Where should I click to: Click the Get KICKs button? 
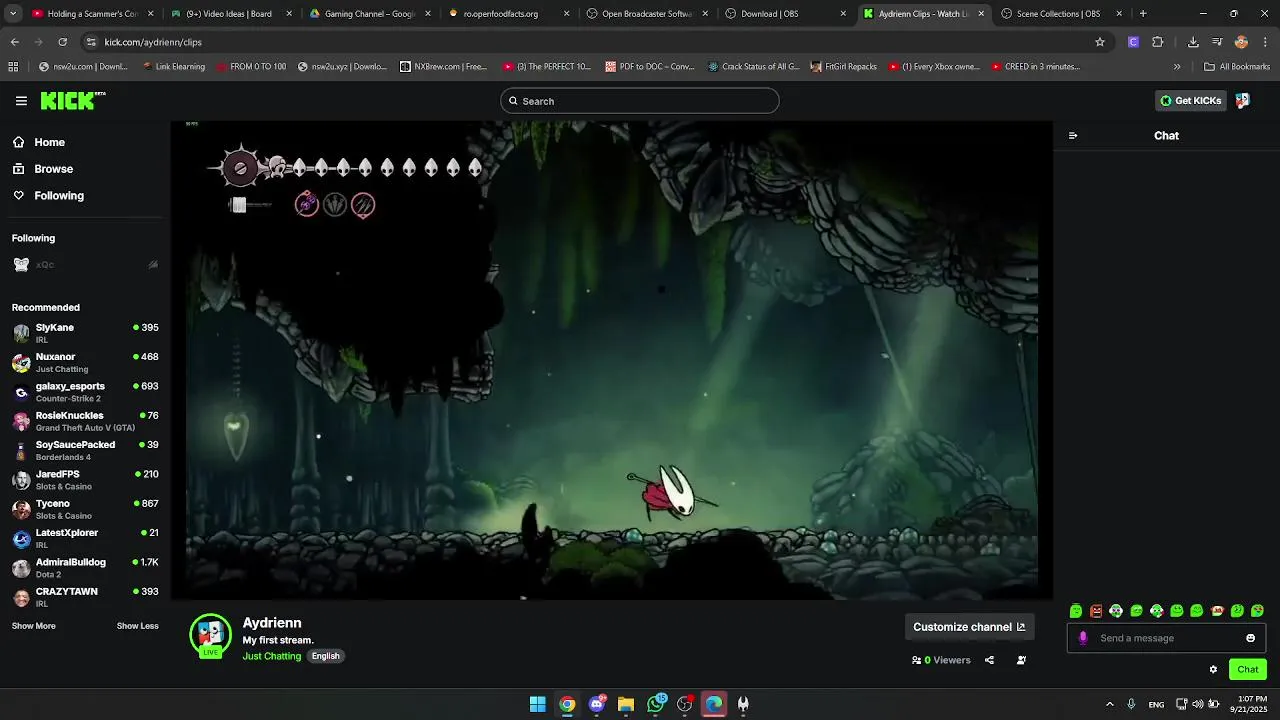pos(1191,101)
